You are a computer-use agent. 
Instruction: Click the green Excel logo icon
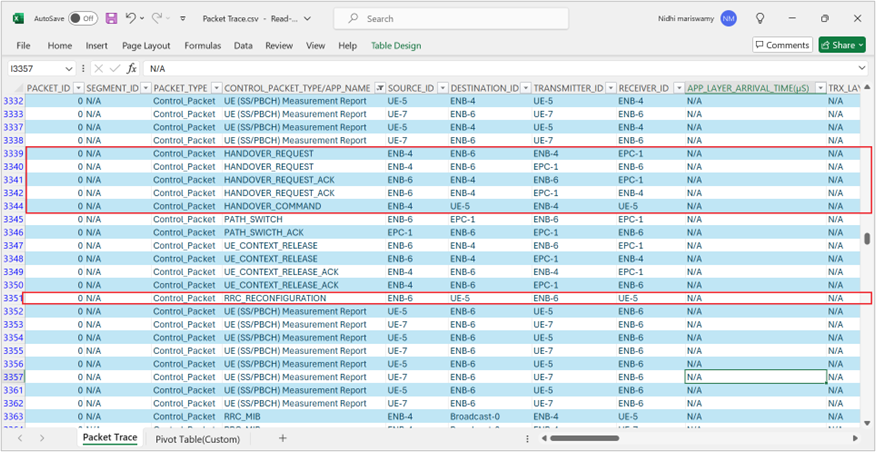(19, 18)
